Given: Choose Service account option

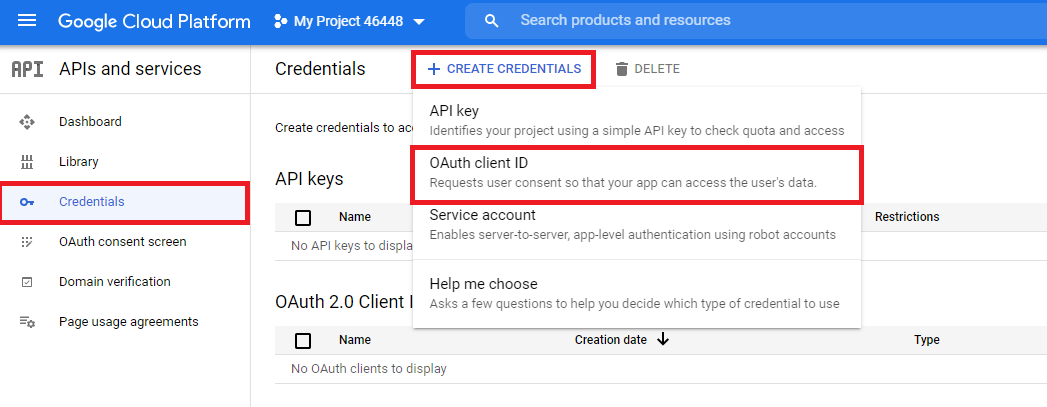Looking at the screenshot, I should (x=637, y=225).
